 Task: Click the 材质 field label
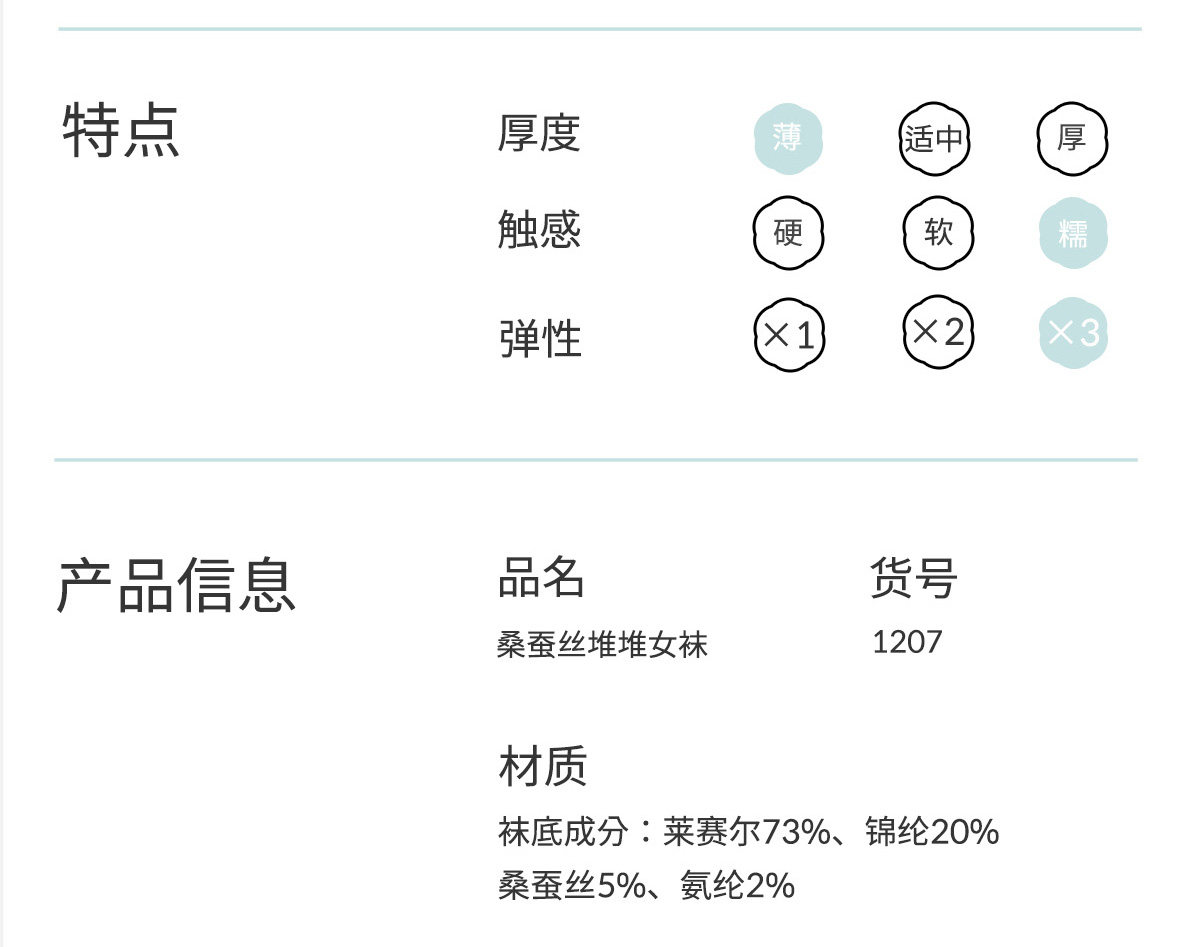[542, 767]
